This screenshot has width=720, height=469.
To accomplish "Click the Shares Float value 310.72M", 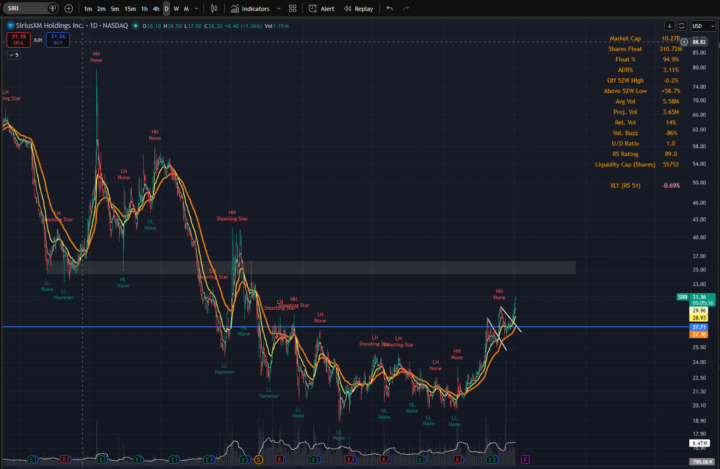I will (670, 49).
